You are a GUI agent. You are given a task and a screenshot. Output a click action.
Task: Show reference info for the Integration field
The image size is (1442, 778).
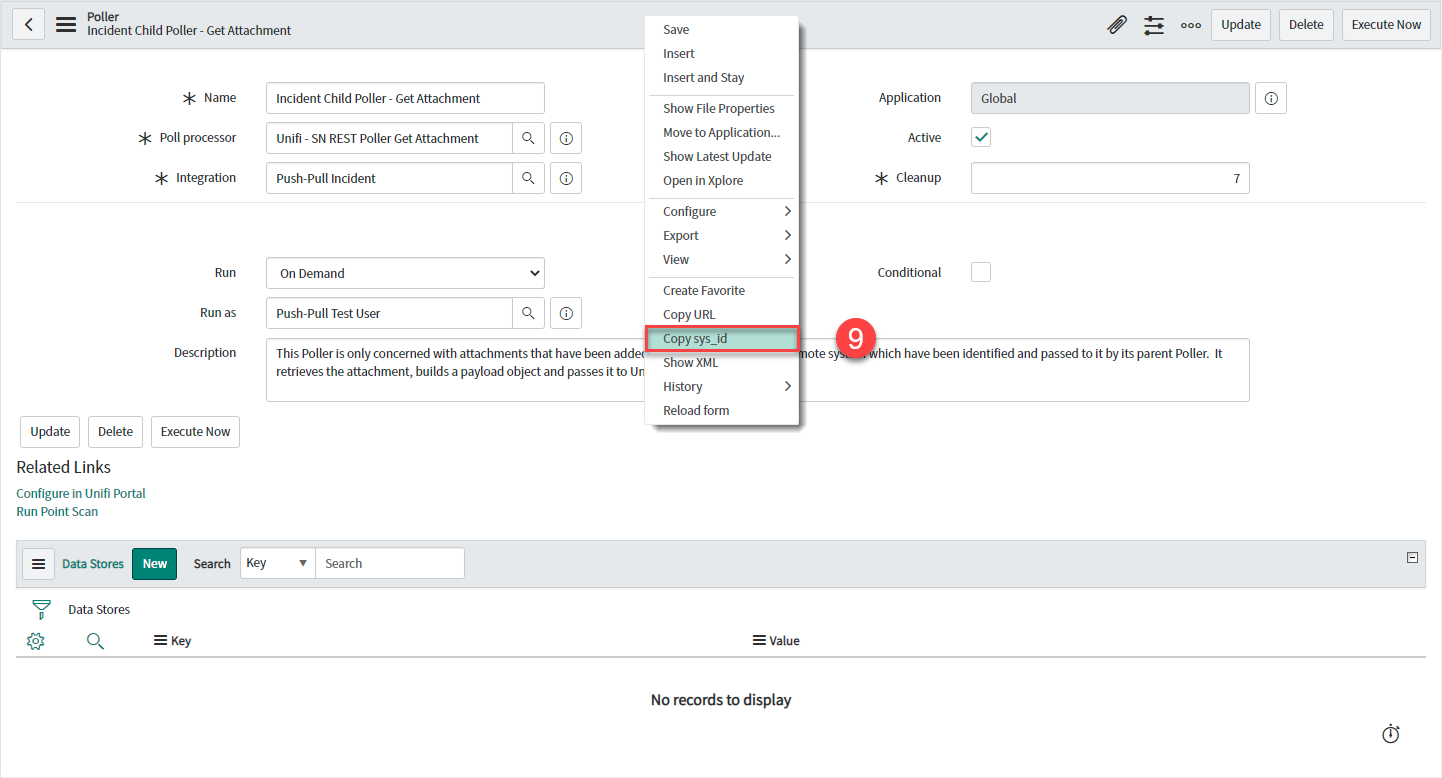pyautogui.click(x=565, y=177)
